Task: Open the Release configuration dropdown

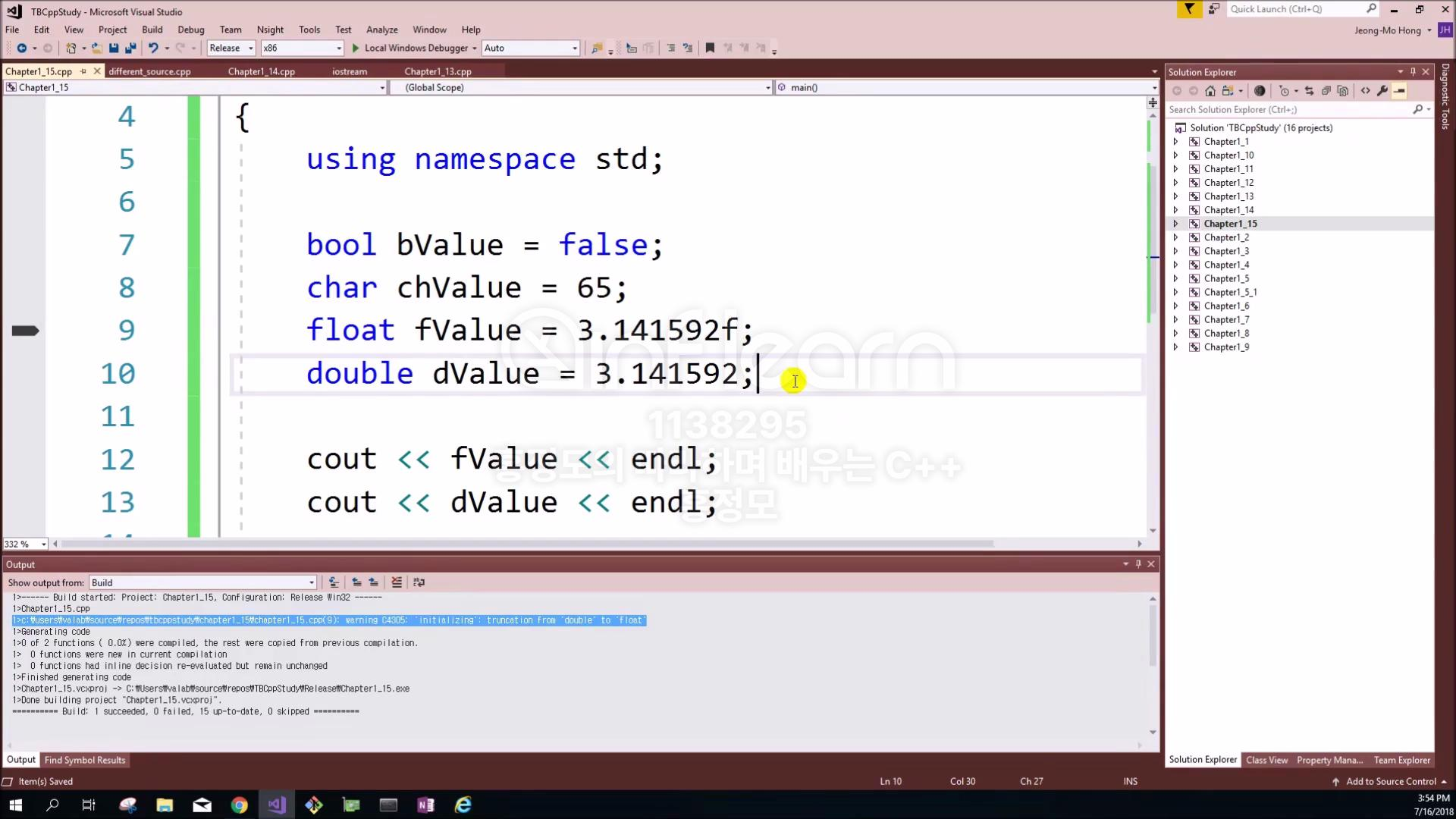Action: [x=231, y=48]
